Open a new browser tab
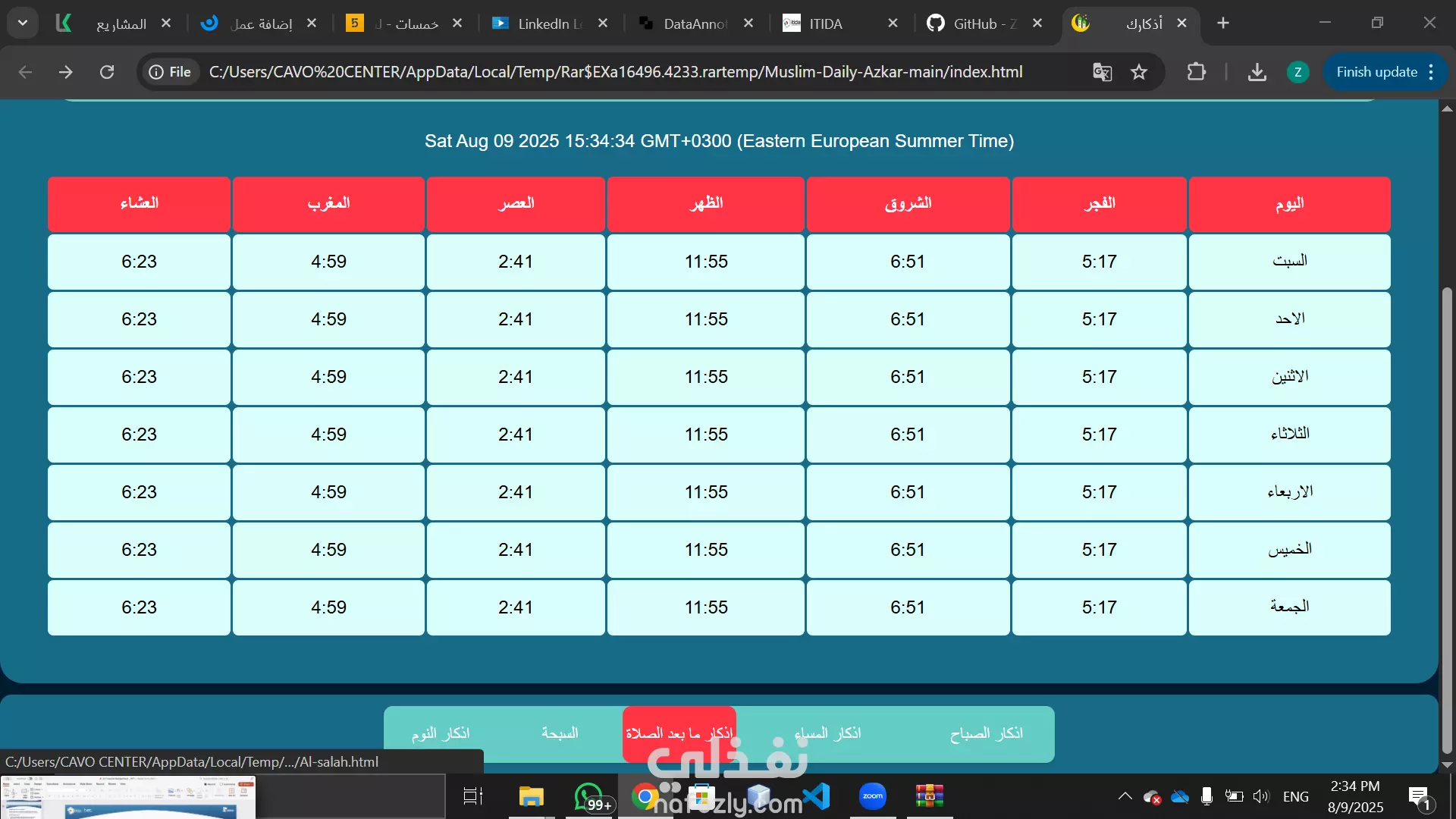The image size is (1456, 819). (1223, 24)
